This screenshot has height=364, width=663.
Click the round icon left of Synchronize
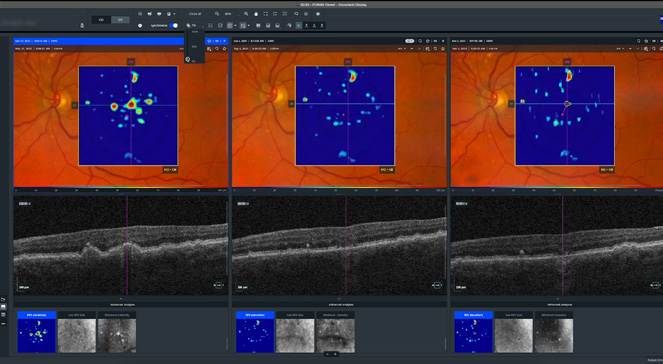click(140, 25)
